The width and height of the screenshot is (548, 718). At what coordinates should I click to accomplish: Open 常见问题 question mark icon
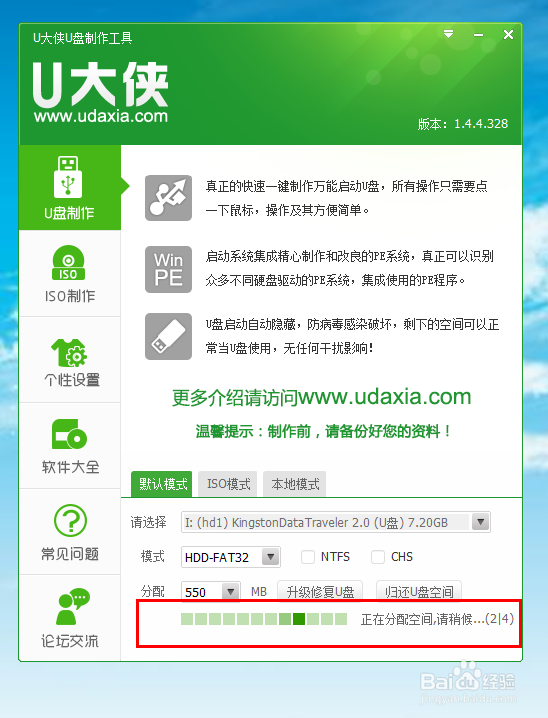pyautogui.click(x=70, y=521)
